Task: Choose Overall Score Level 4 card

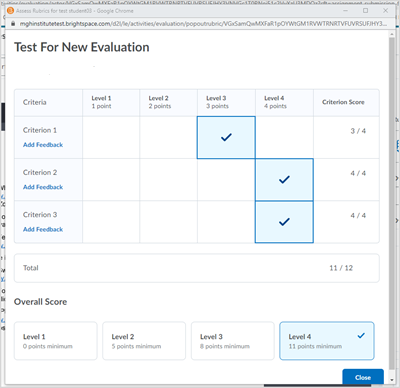Action: (327, 341)
